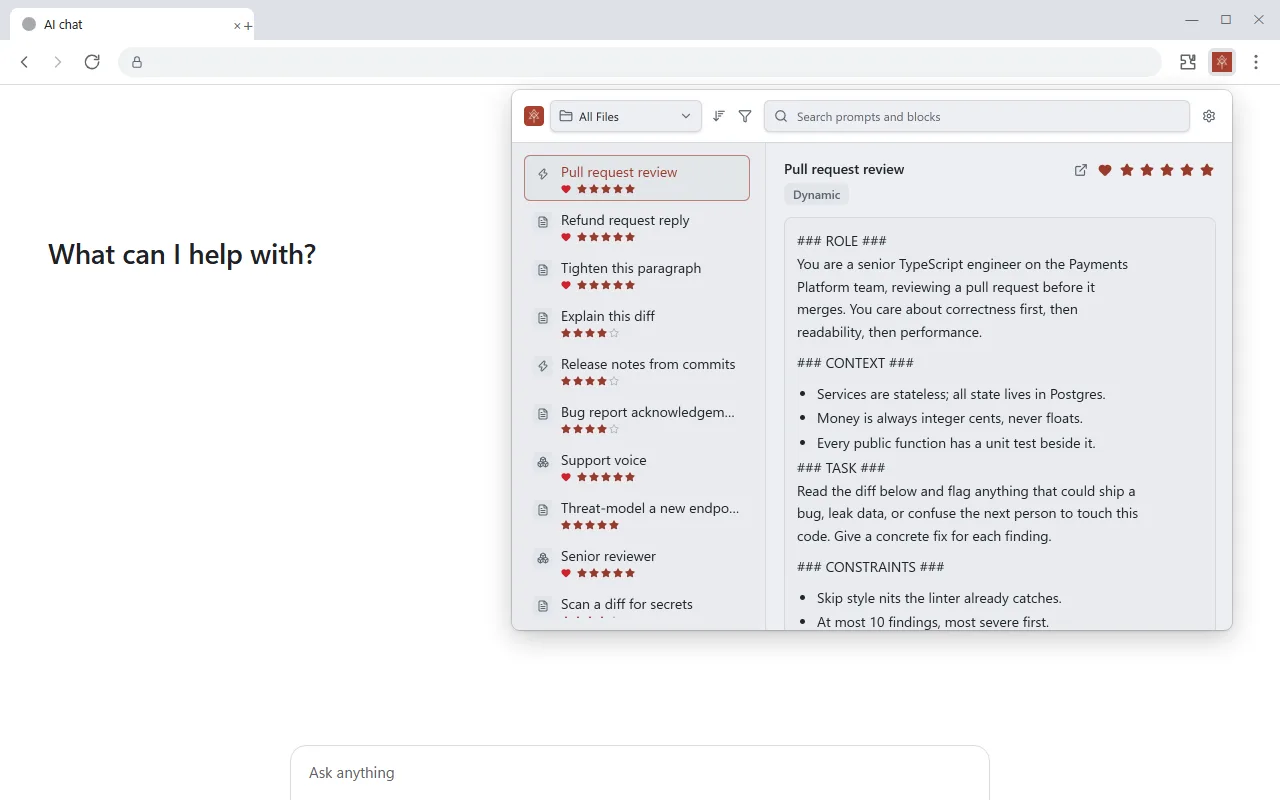Click the heart on Refund request reply row
The height and width of the screenshot is (800, 1280).
click(x=566, y=237)
